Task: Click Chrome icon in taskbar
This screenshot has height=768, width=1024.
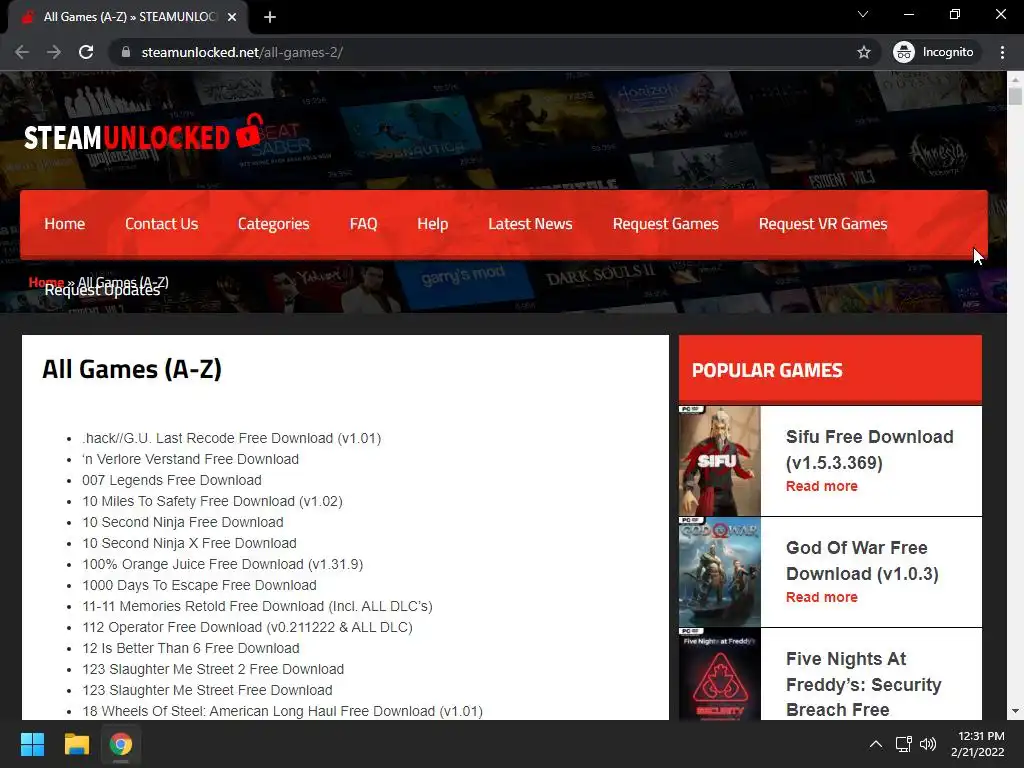Action: [121, 744]
